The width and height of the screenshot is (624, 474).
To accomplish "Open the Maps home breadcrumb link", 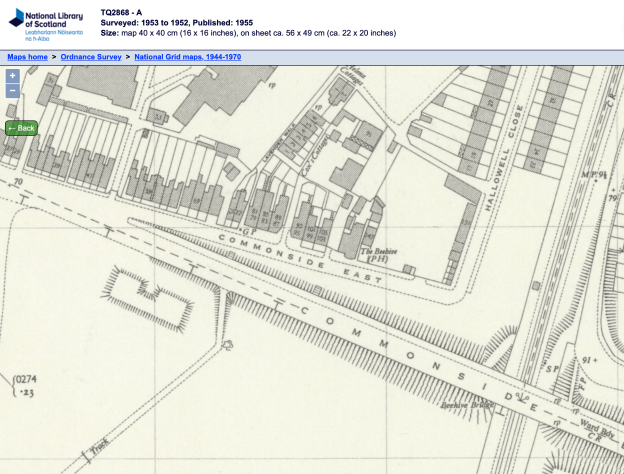I will tap(27, 57).
